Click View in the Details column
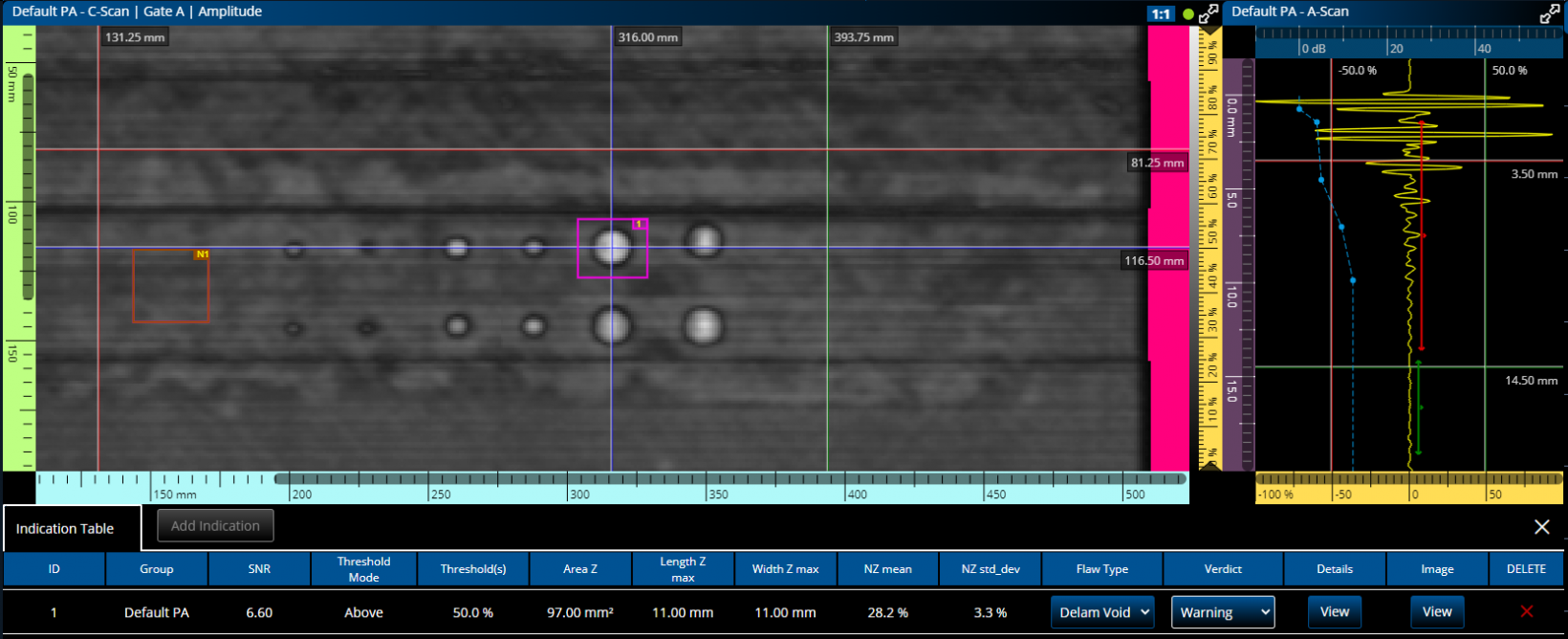This screenshot has height=639, width=1568. tap(1334, 612)
